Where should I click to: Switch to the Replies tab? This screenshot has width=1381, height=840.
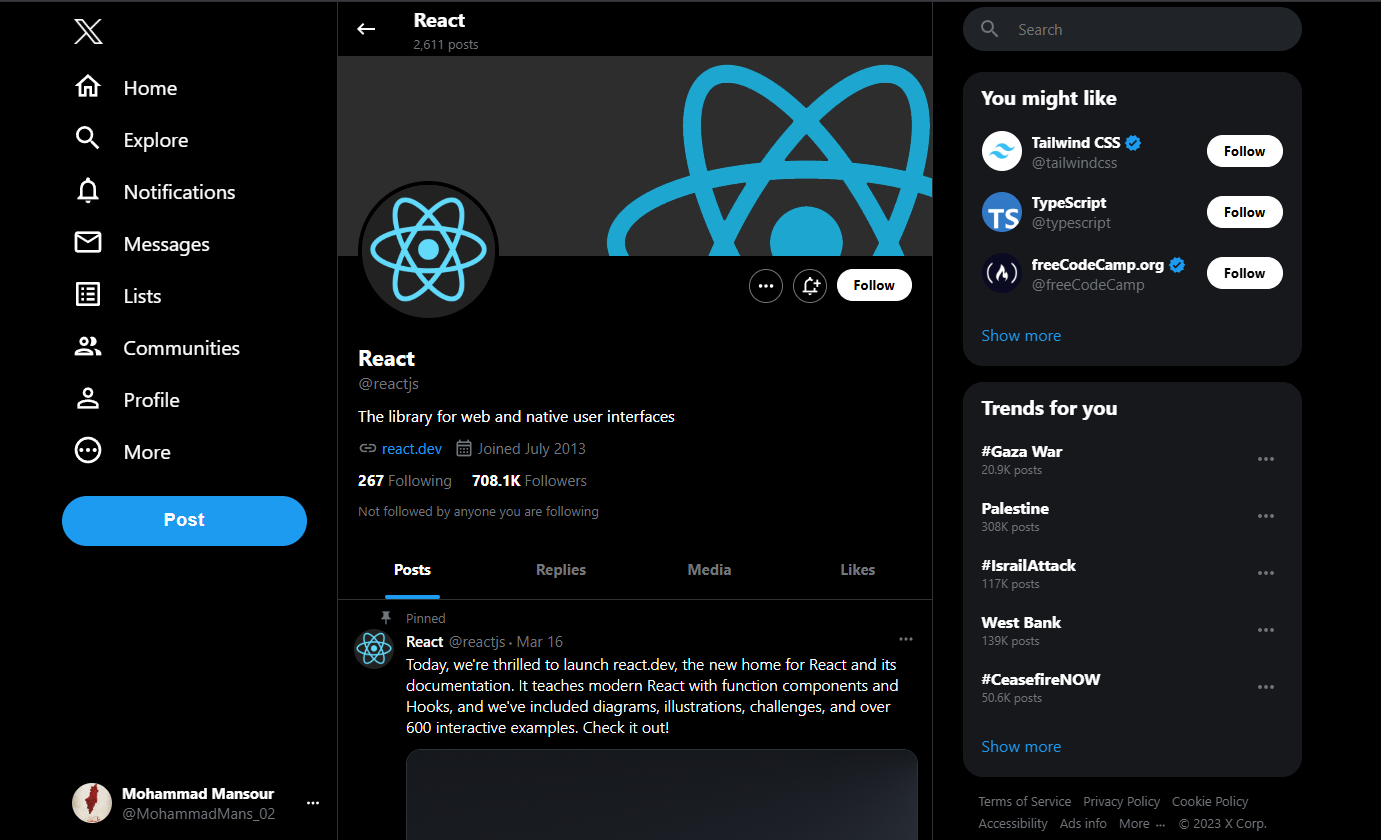click(560, 569)
